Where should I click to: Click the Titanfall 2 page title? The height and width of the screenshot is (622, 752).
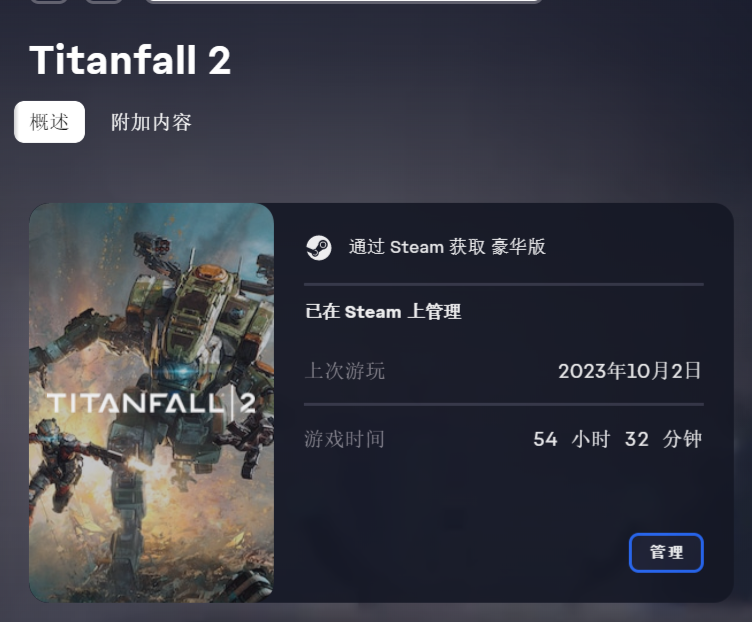[x=130, y=61]
